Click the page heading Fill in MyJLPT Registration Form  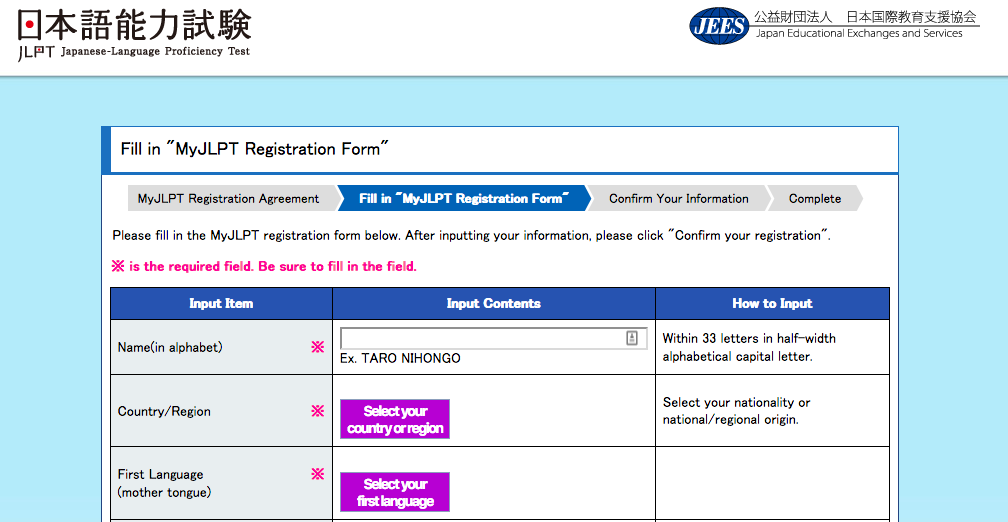coord(255,149)
